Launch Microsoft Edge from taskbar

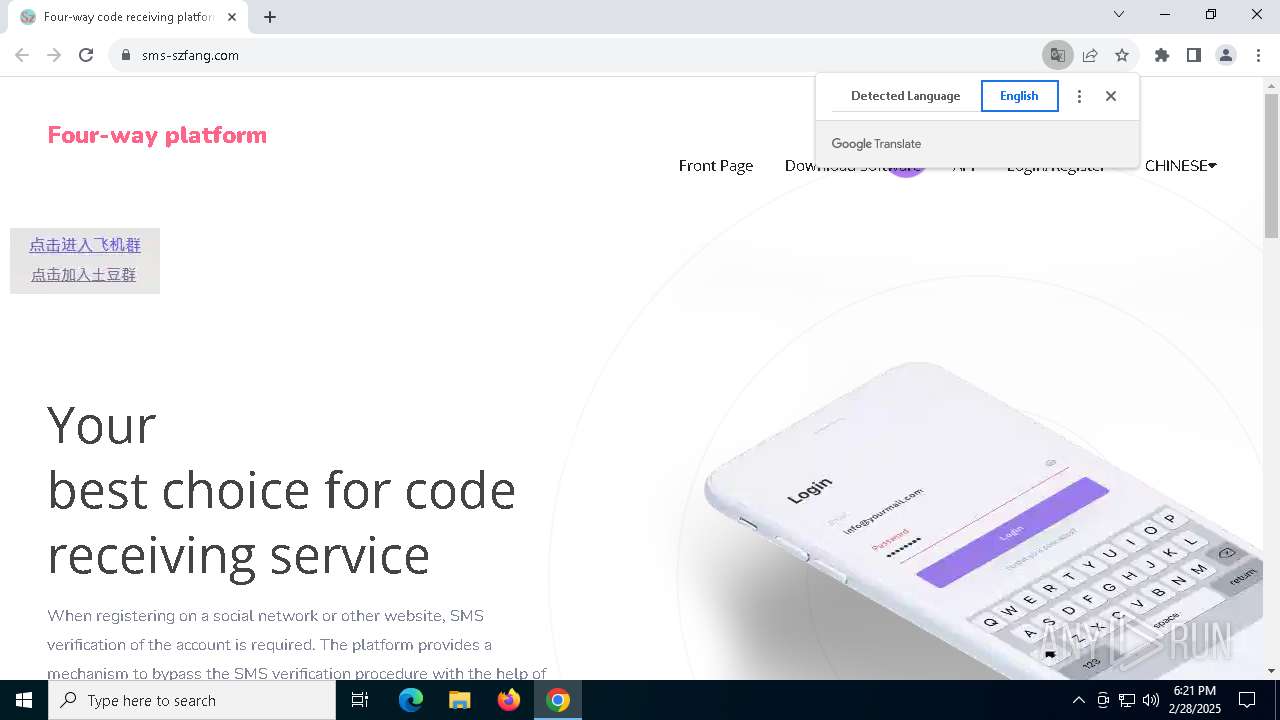tap(411, 700)
